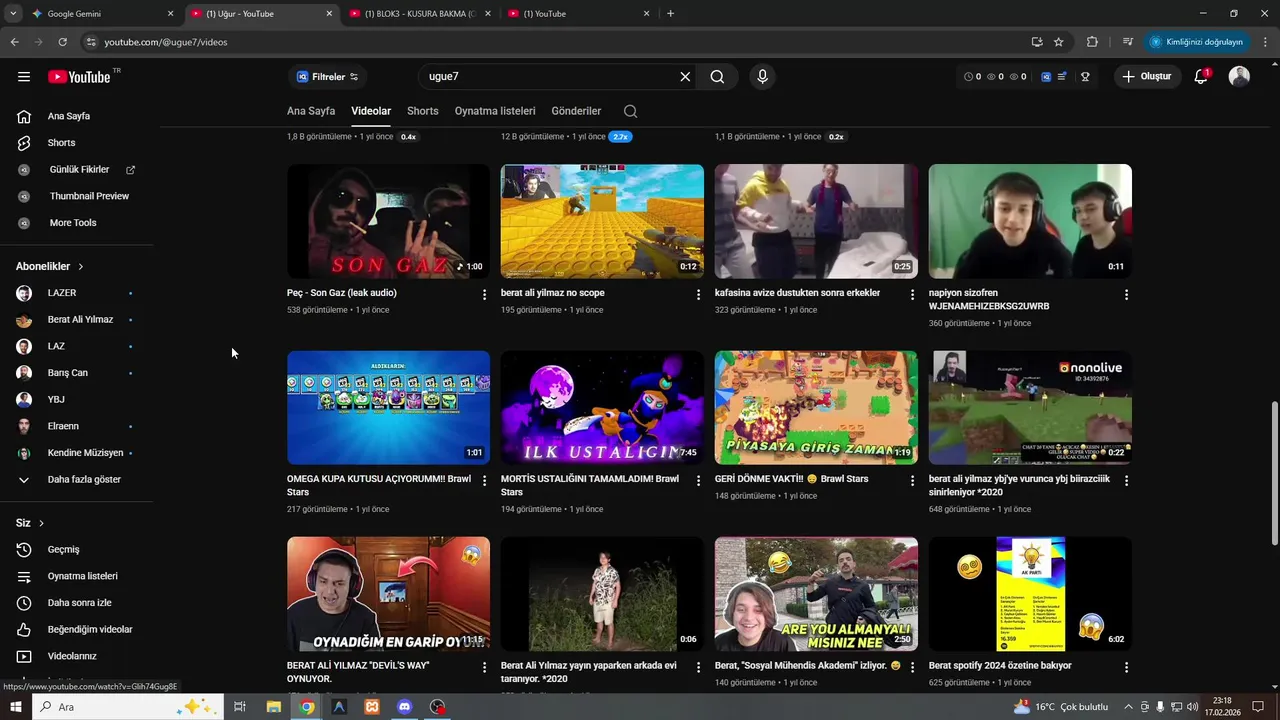Screen dimensions: 1280x720
Task: Open three-dot menu for napiyon sizofren video
Action: click(1126, 294)
